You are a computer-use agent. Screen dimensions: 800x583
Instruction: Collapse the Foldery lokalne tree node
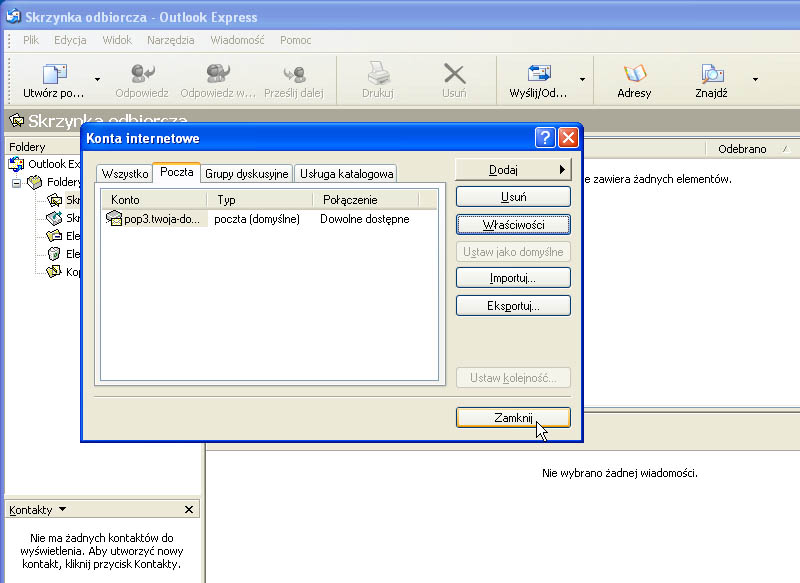(16, 183)
